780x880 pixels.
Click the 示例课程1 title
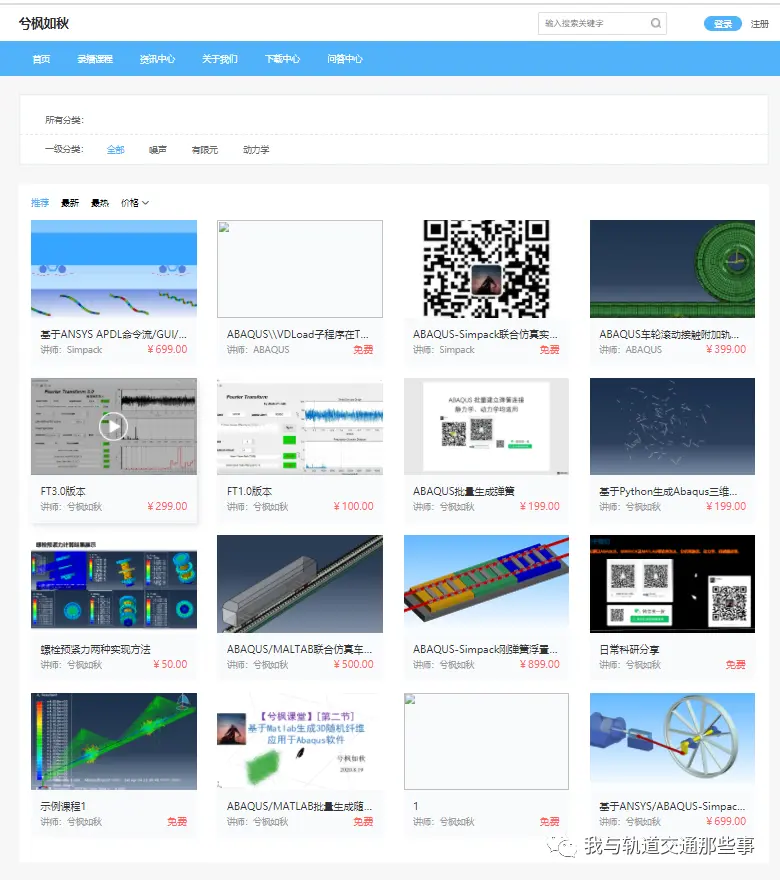[63, 806]
